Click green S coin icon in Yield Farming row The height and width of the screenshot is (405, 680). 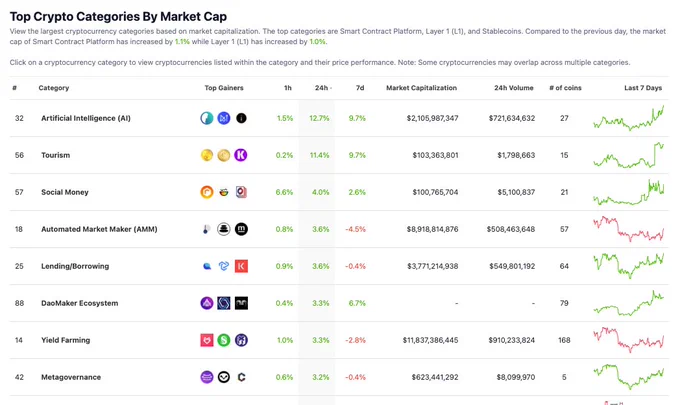click(224, 340)
